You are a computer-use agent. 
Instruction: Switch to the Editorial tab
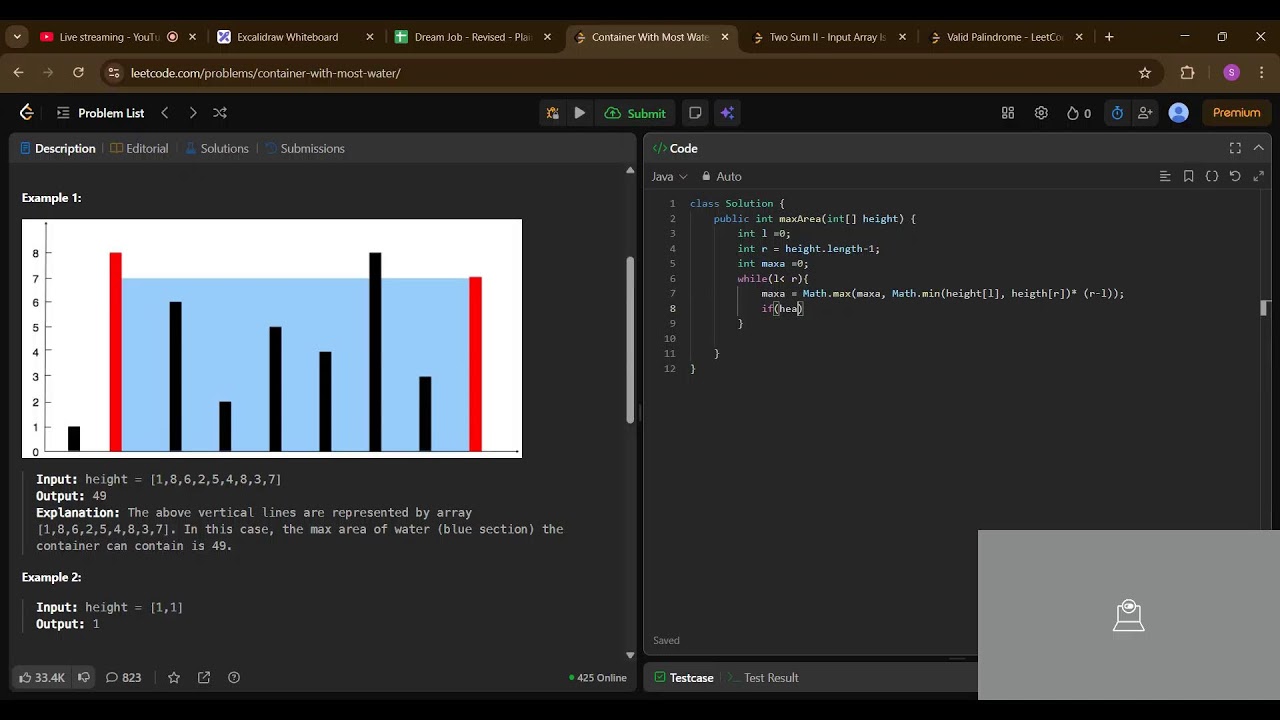139,148
